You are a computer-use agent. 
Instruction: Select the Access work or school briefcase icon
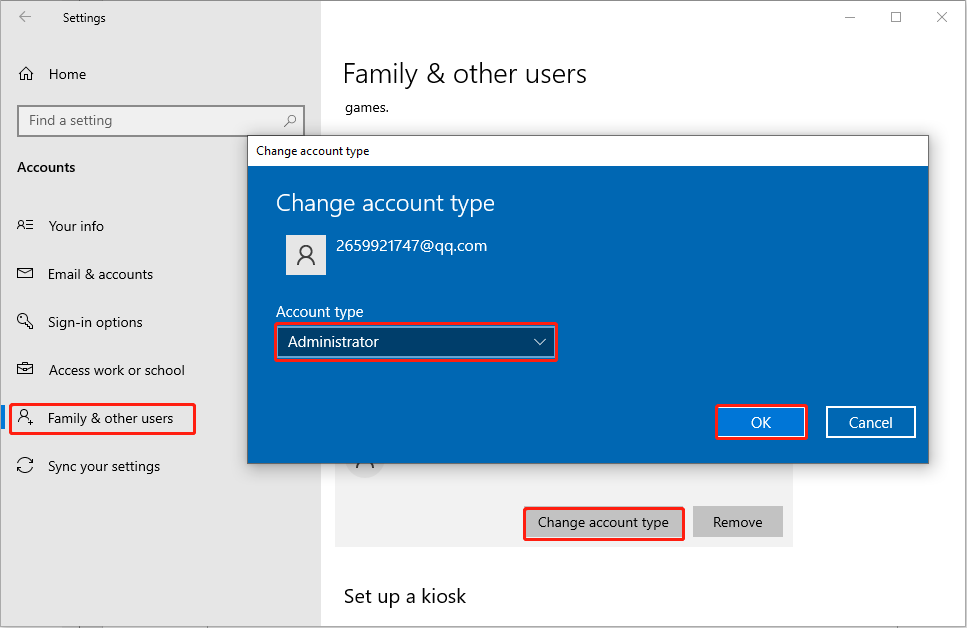[25, 370]
